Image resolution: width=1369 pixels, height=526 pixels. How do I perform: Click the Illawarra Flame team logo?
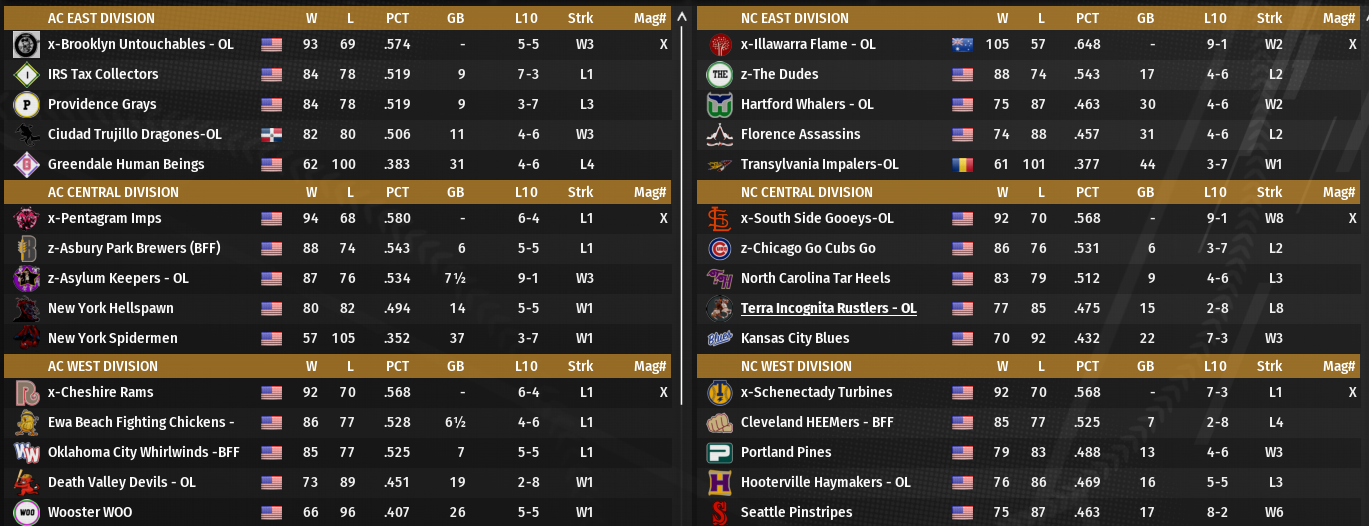point(719,44)
